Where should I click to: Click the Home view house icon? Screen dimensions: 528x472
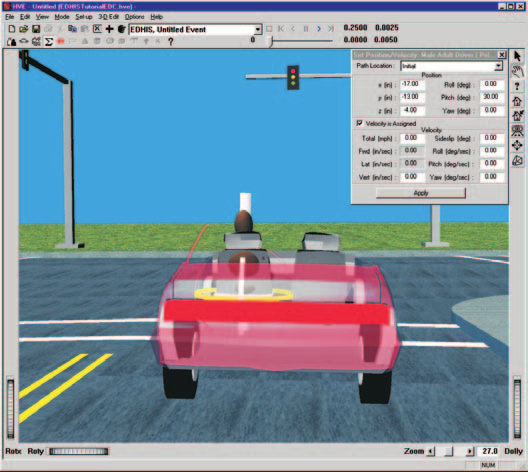point(517,101)
